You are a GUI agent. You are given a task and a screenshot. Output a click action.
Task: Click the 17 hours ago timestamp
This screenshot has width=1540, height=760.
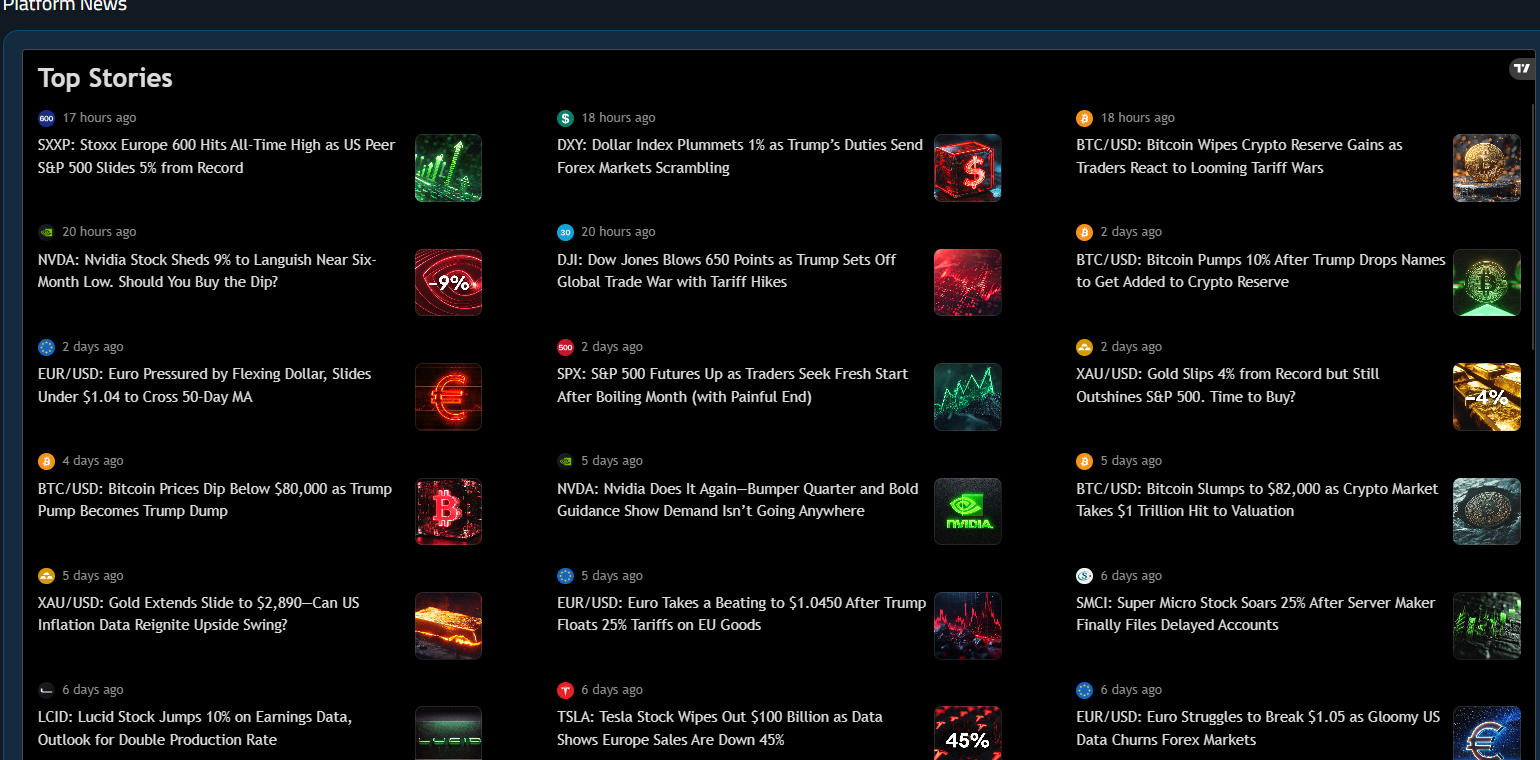99,118
